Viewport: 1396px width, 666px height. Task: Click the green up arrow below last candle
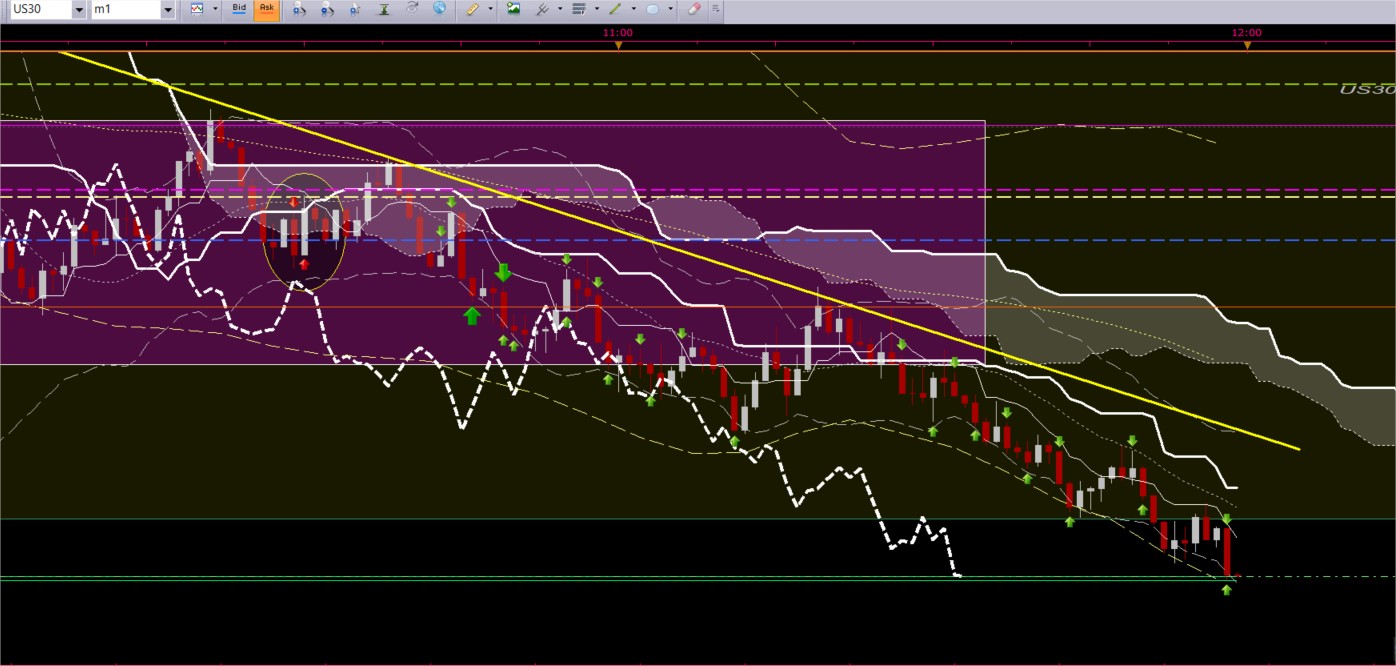(1227, 590)
